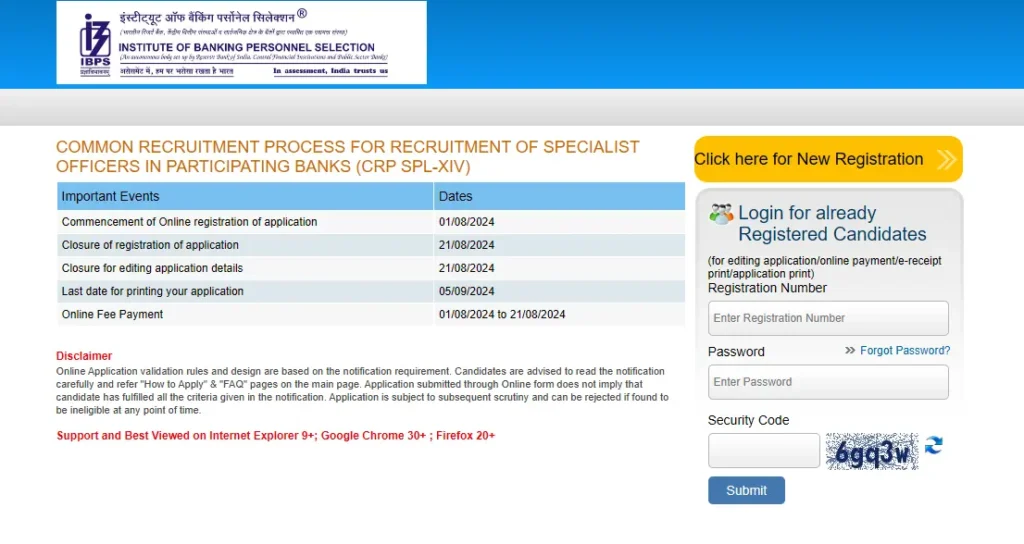Select Closure of registration of application text
Image resolution: width=1024 pixels, height=544 pixels.
(x=150, y=245)
